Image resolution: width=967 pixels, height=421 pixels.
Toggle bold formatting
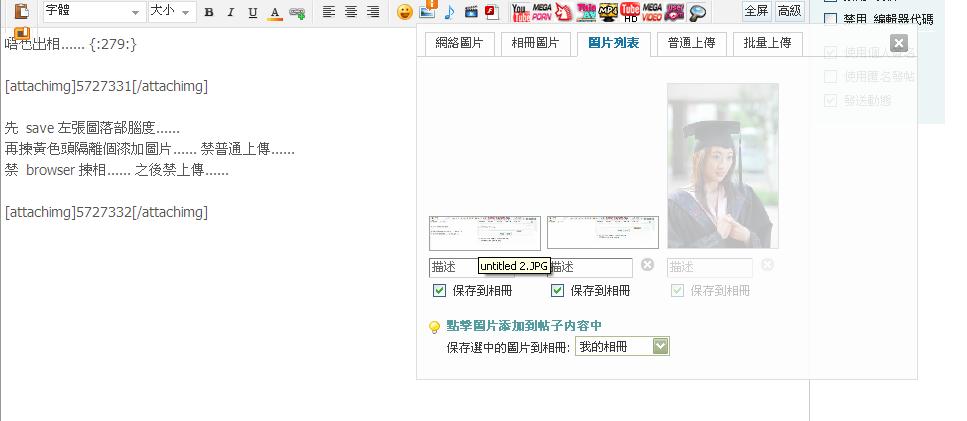209,12
